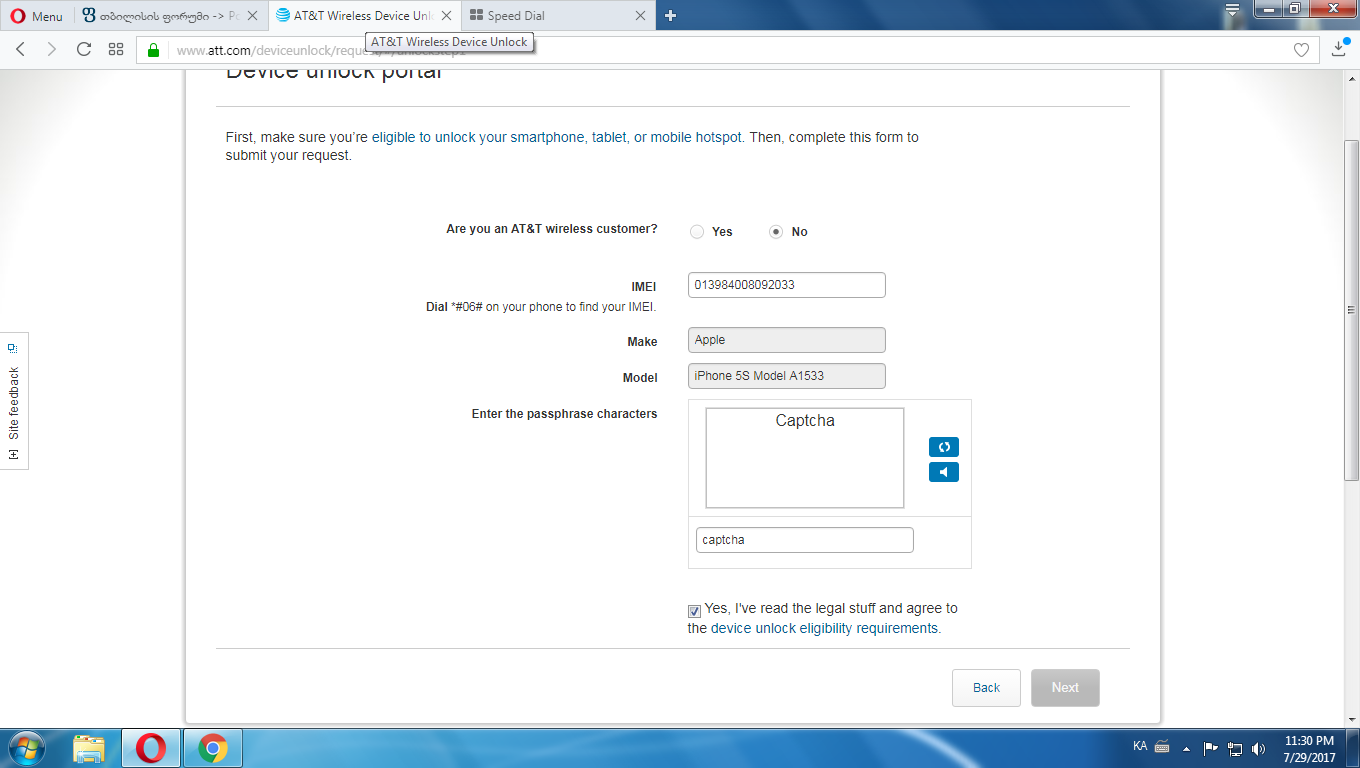Open the Site feedback side tab
Screen dimensions: 1360x768
click(x=14, y=401)
